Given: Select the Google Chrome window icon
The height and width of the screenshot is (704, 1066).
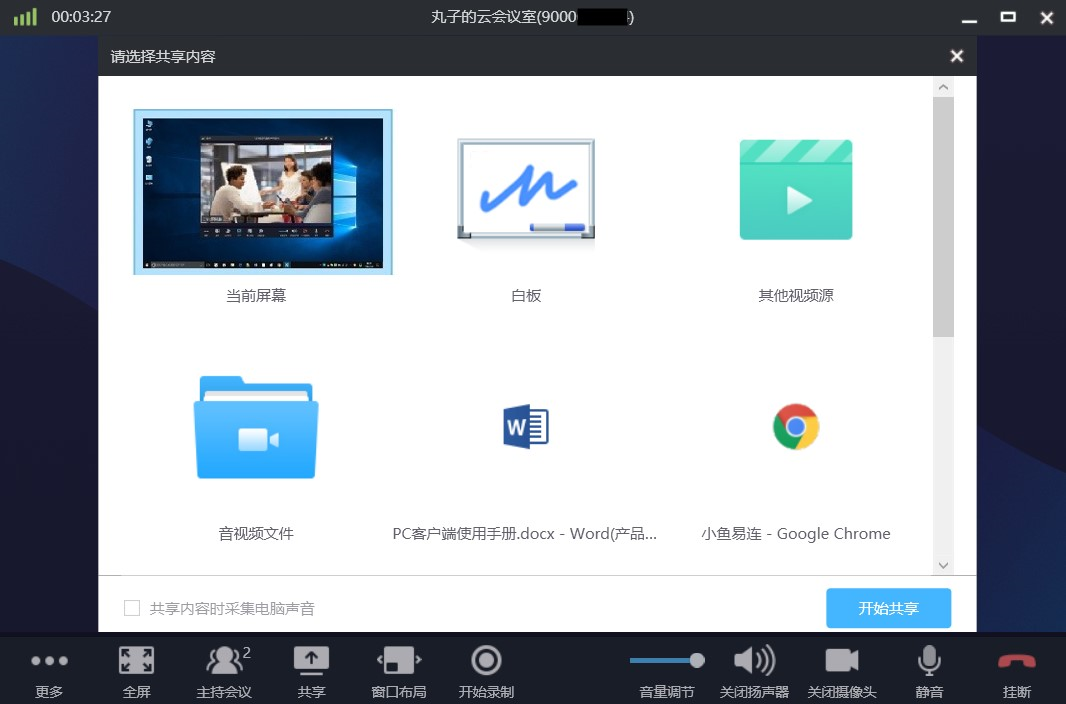Looking at the screenshot, I should point(796,427).
